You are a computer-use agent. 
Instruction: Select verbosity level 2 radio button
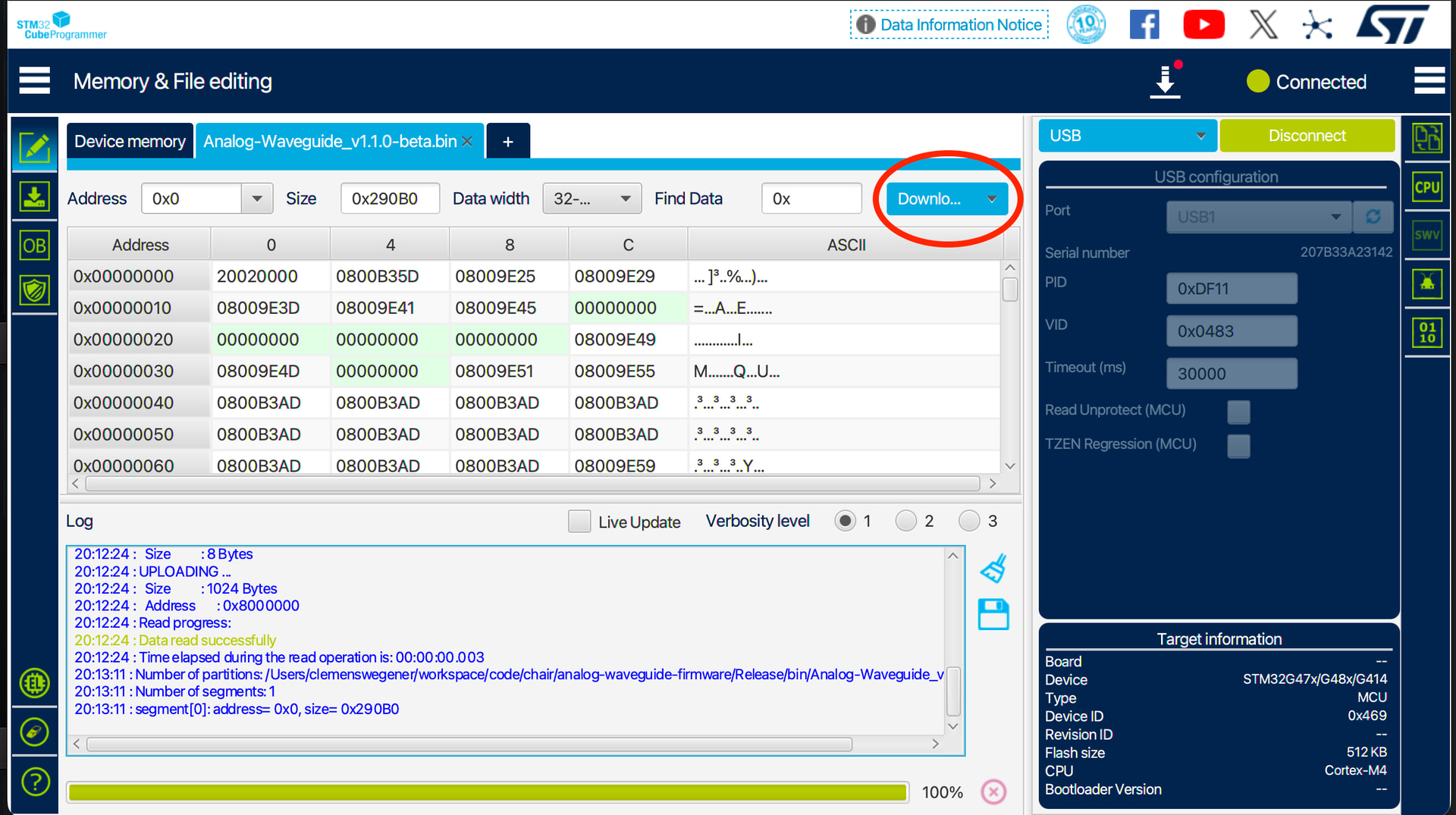pyautogui.click(x=905, y=521)
